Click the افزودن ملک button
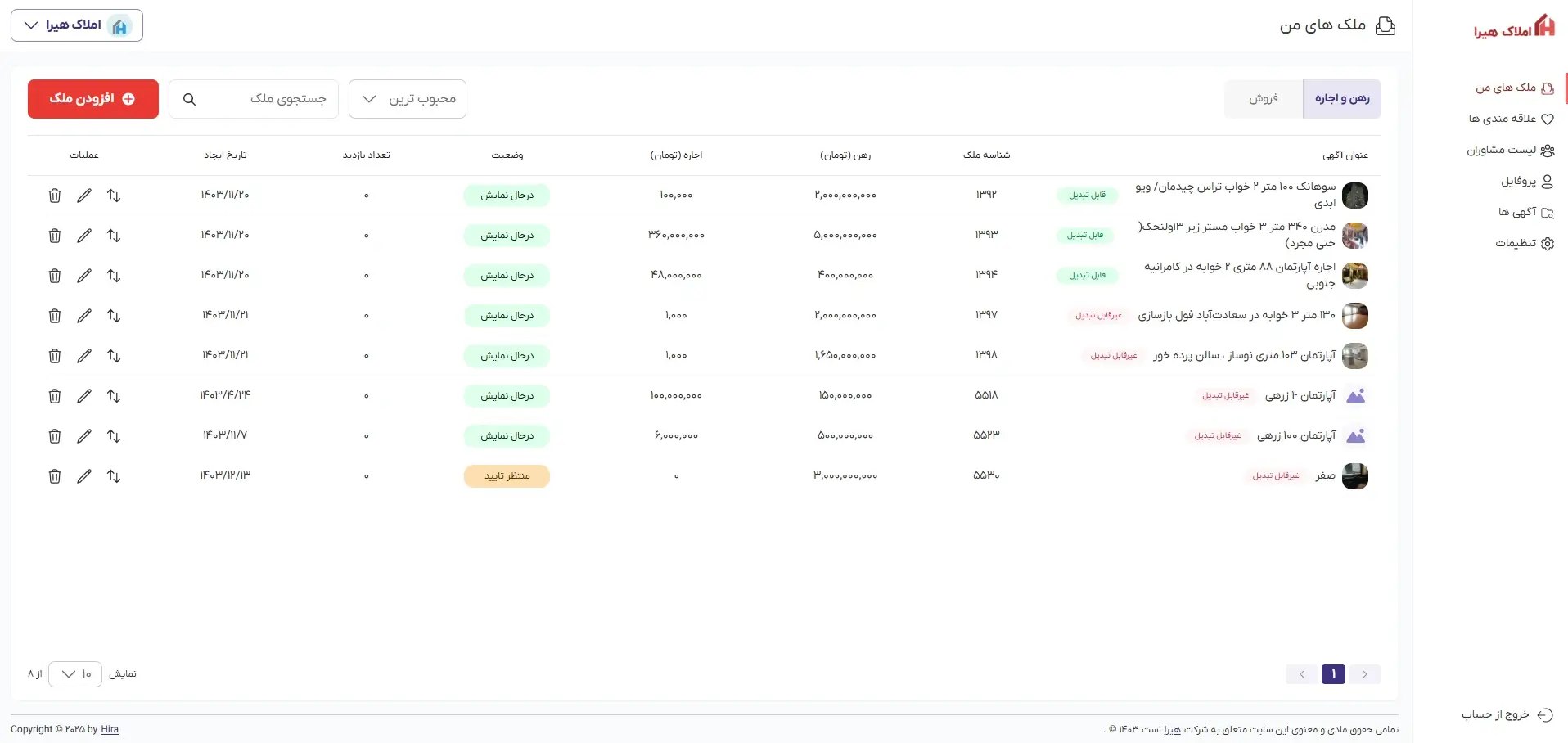Image resolution: width=1568 pixels, height=743 pixels. (x=93, y=99)
